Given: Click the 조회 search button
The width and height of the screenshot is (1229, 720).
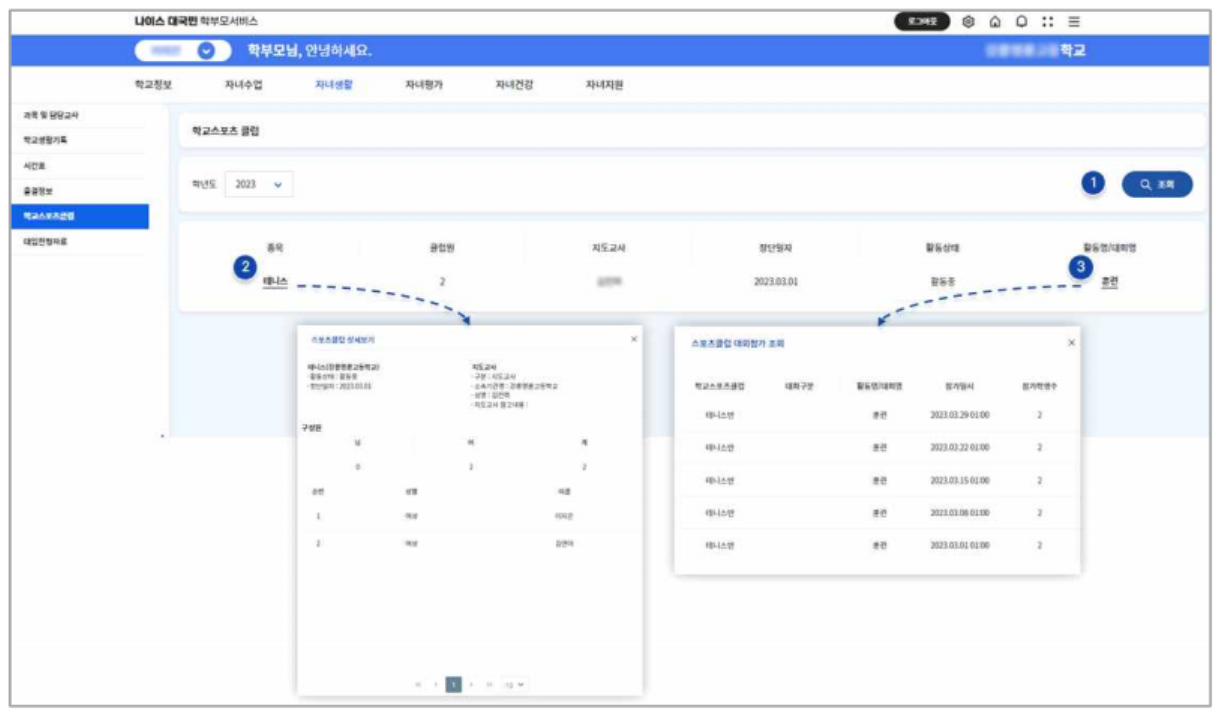Looking at the screenshot, I should point(1157,184).
